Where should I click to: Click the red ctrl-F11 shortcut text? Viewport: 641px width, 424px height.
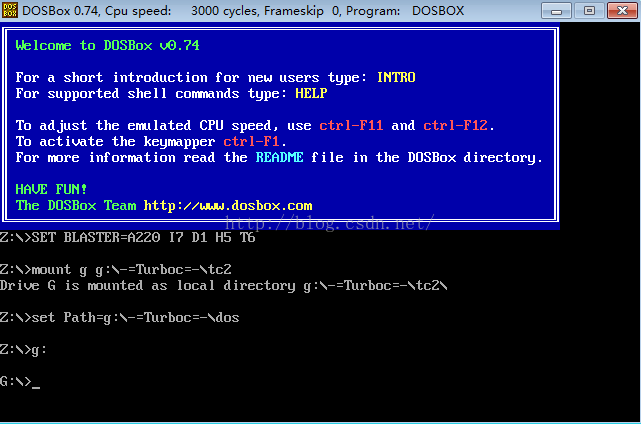coord(351,125)
